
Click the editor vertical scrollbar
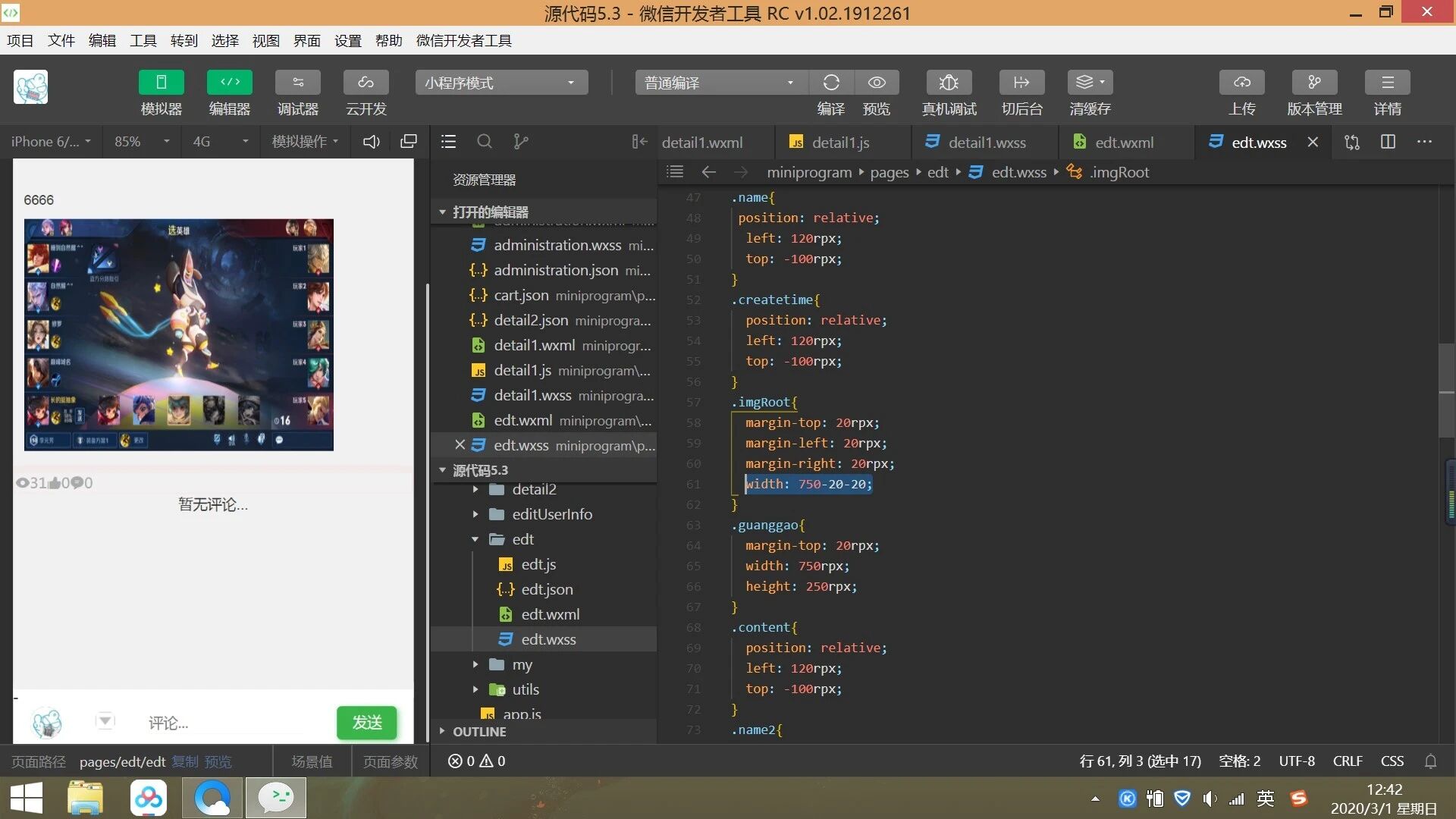1445,391
